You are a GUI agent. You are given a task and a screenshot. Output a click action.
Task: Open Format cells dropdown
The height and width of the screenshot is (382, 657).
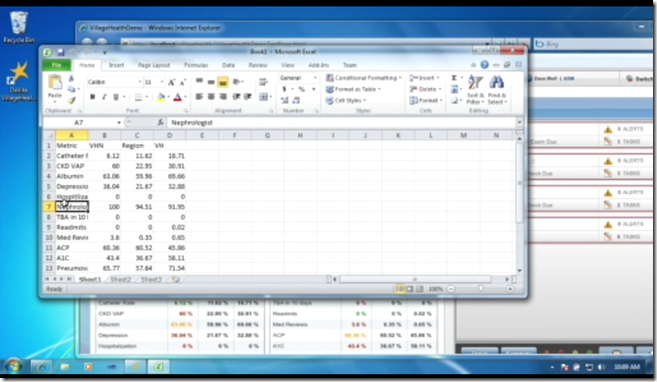[x=426, y=101]
